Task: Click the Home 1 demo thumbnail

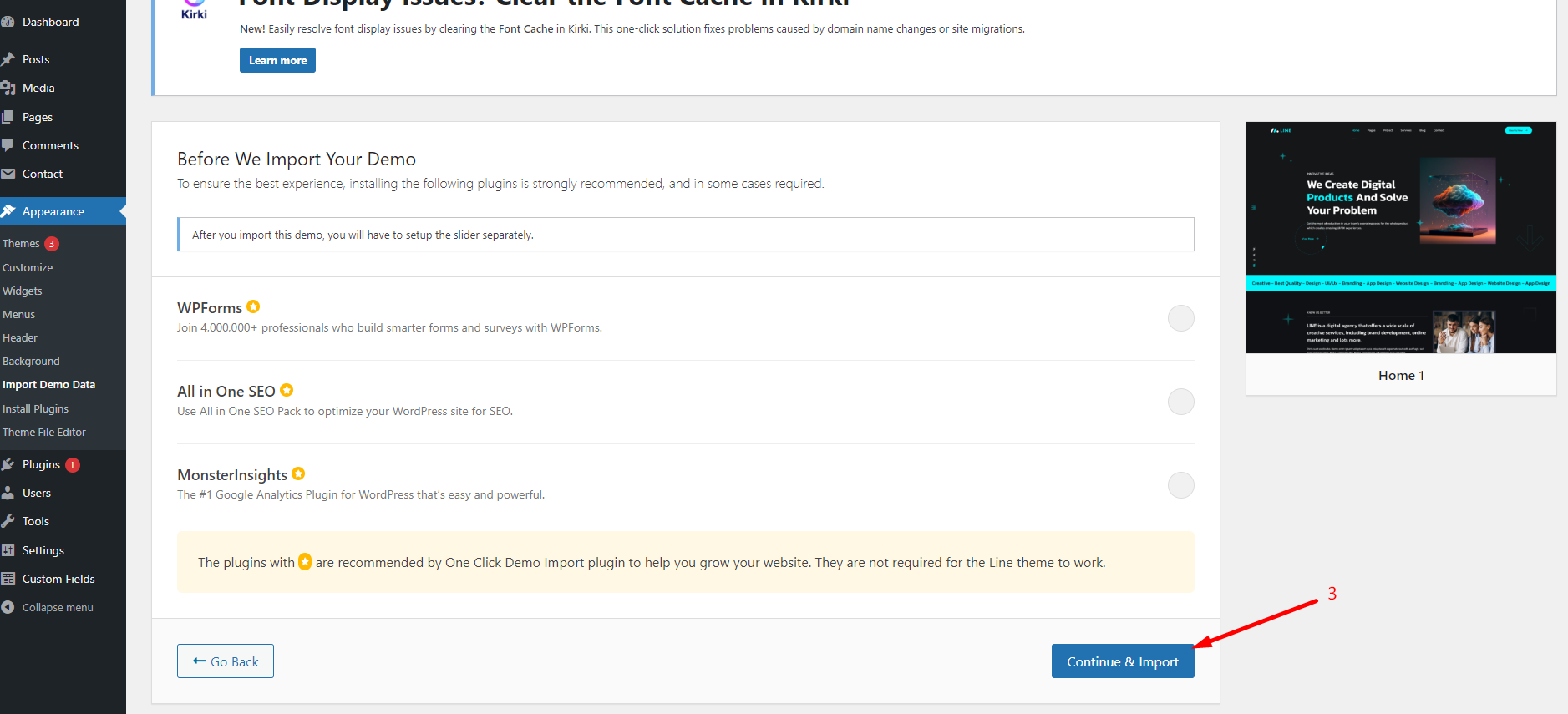Action: tap(1401, 237)
